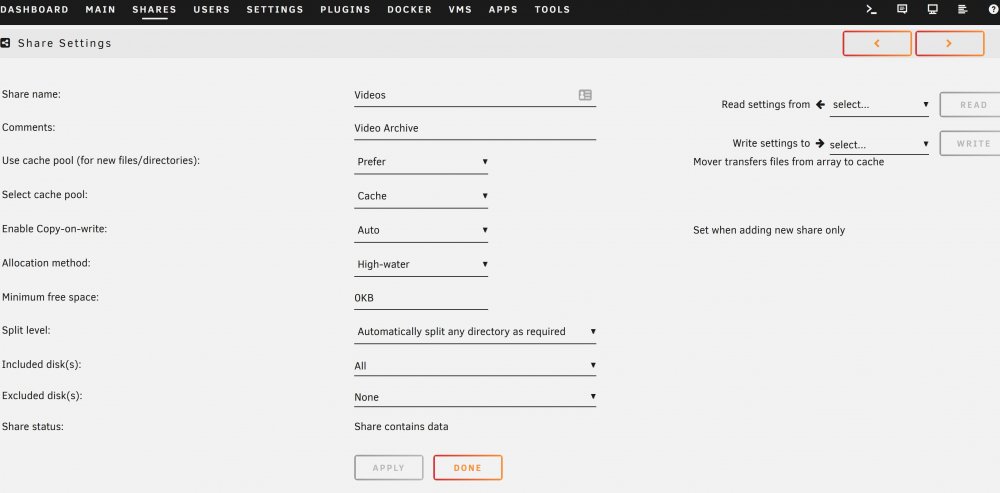The image size is (1000, 493).
Task: Select the Shares tab
Action: tap(154, 10)
